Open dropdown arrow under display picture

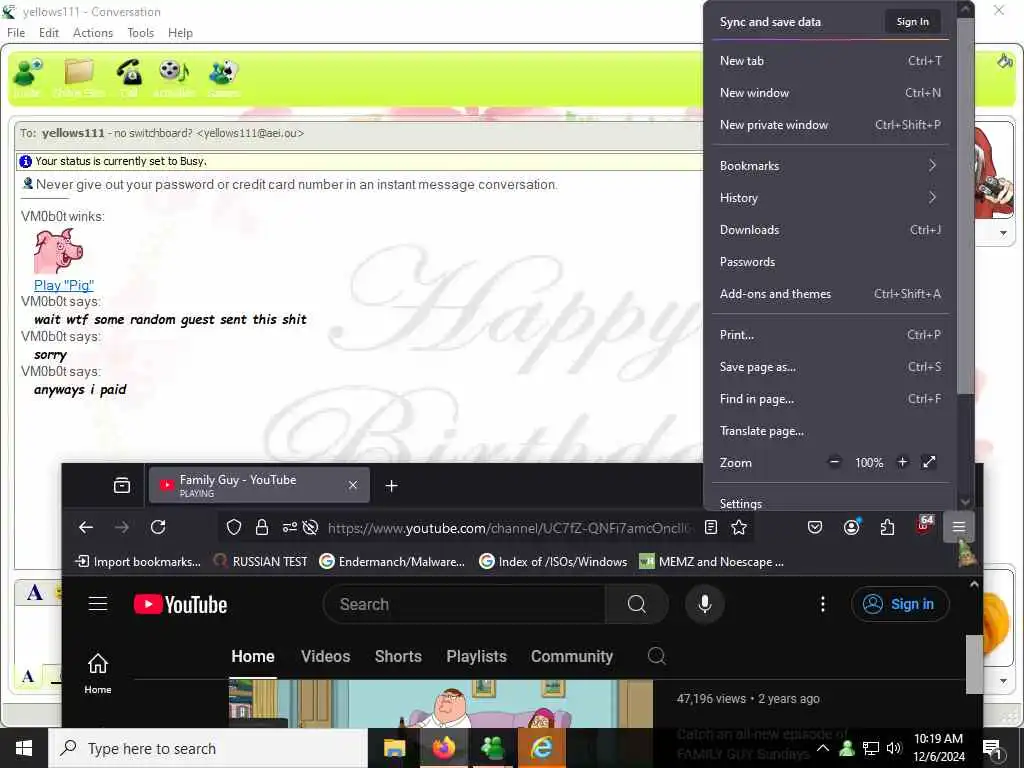(x=1003, y=233)
